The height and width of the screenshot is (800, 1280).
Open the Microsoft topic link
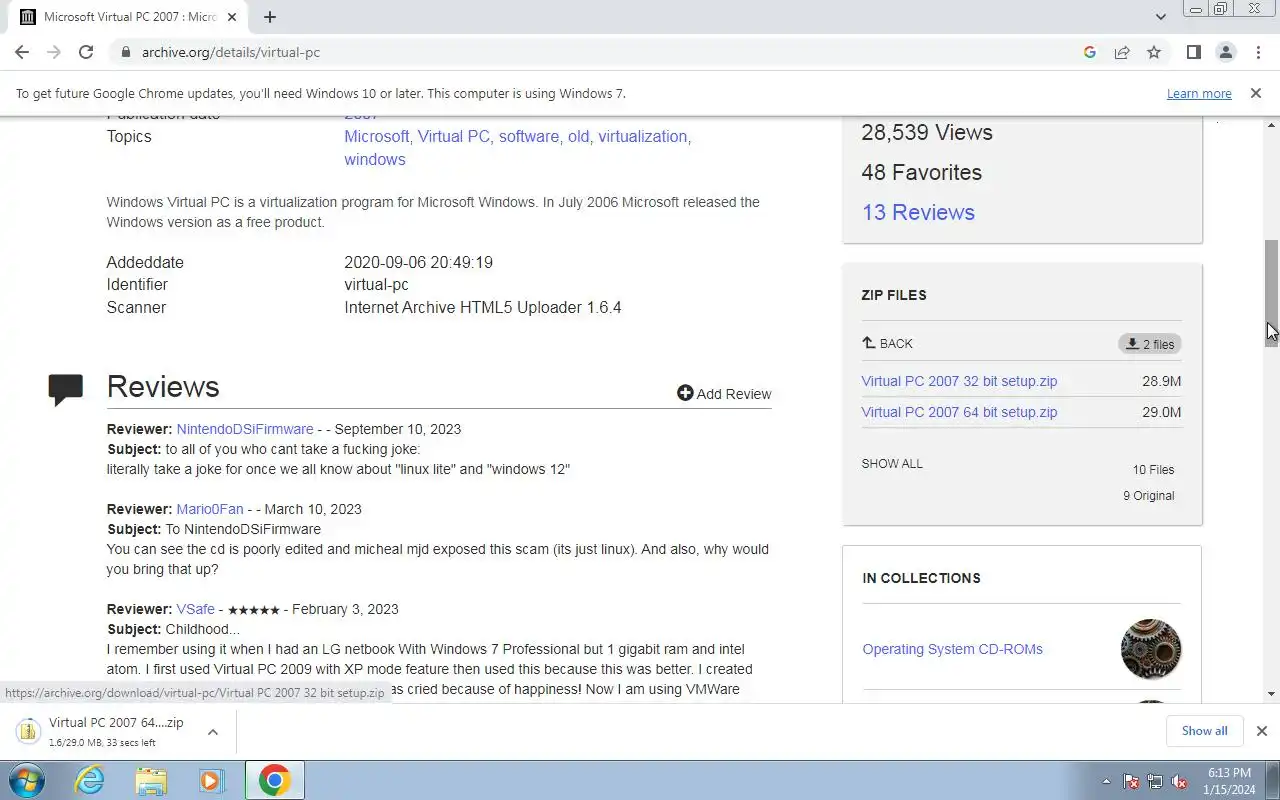tap(376, 137)
